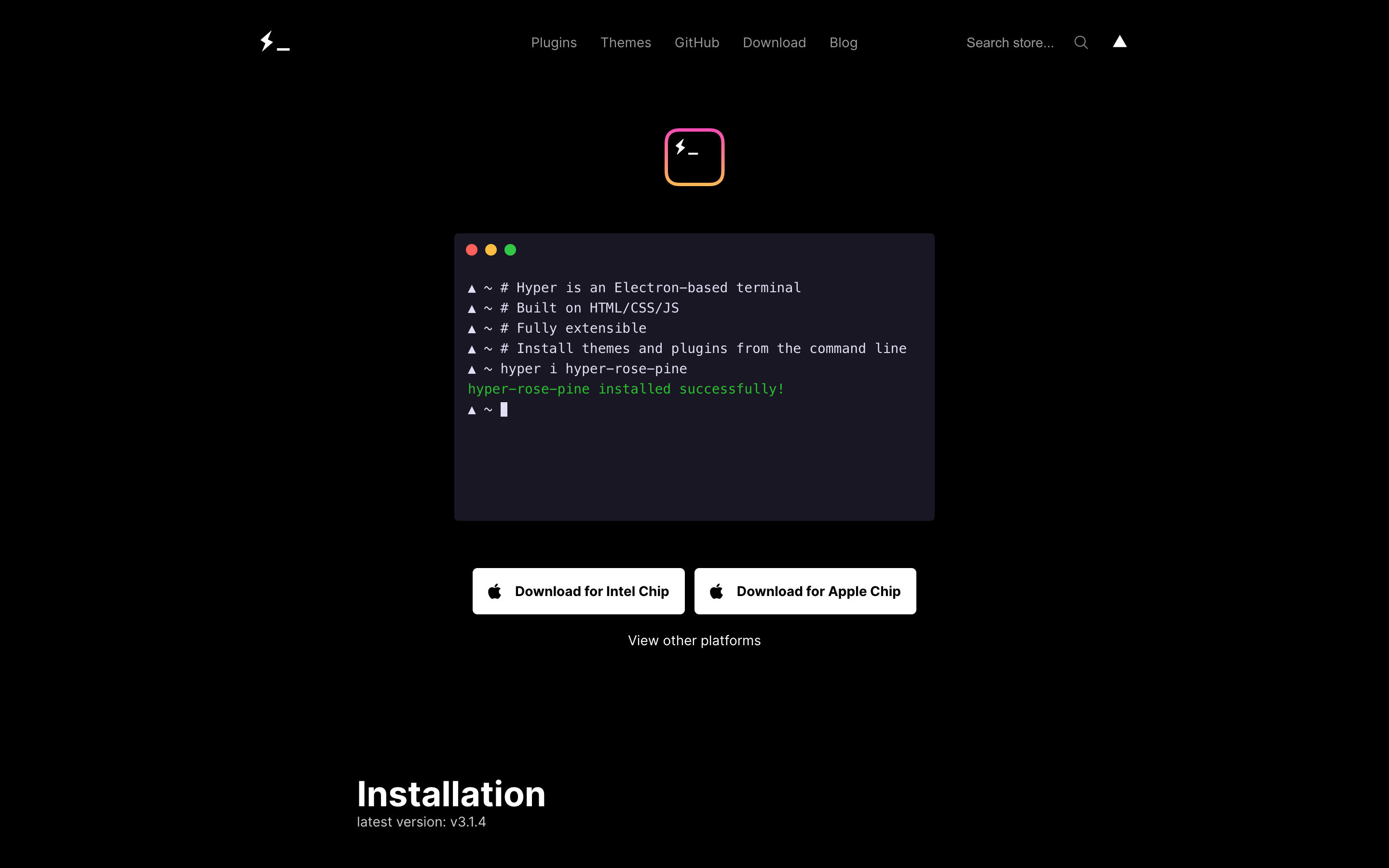Go to the GitHub nav link
This screenshot has width=1389, height=868.
click(696, 42)
